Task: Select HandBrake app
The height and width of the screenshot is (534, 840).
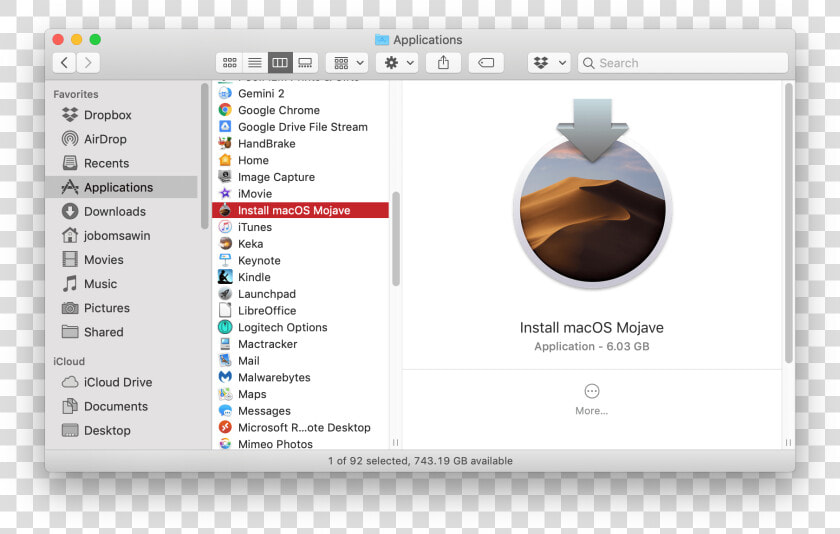Action: 301,144
